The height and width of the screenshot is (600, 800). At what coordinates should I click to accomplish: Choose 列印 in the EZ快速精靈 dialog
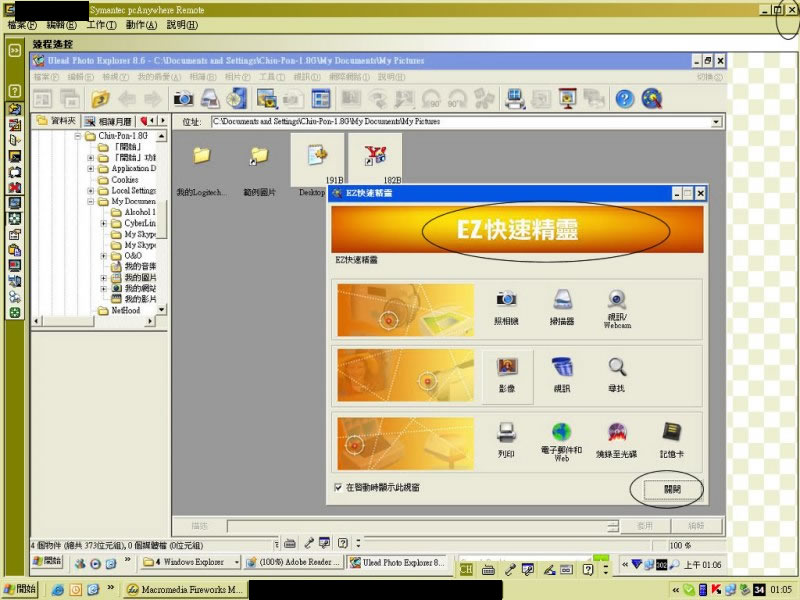click(x=506, y=440)
